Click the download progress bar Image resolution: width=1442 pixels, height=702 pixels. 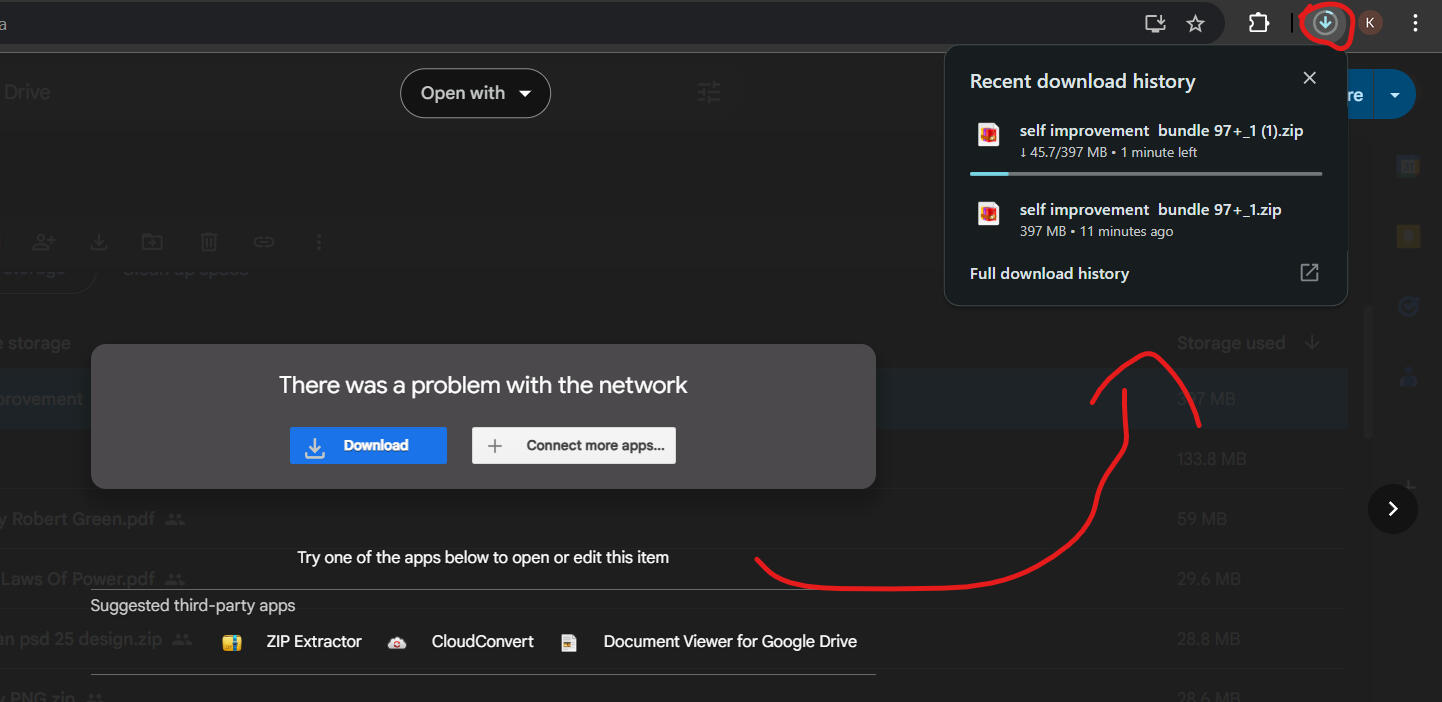(1145, 174)
